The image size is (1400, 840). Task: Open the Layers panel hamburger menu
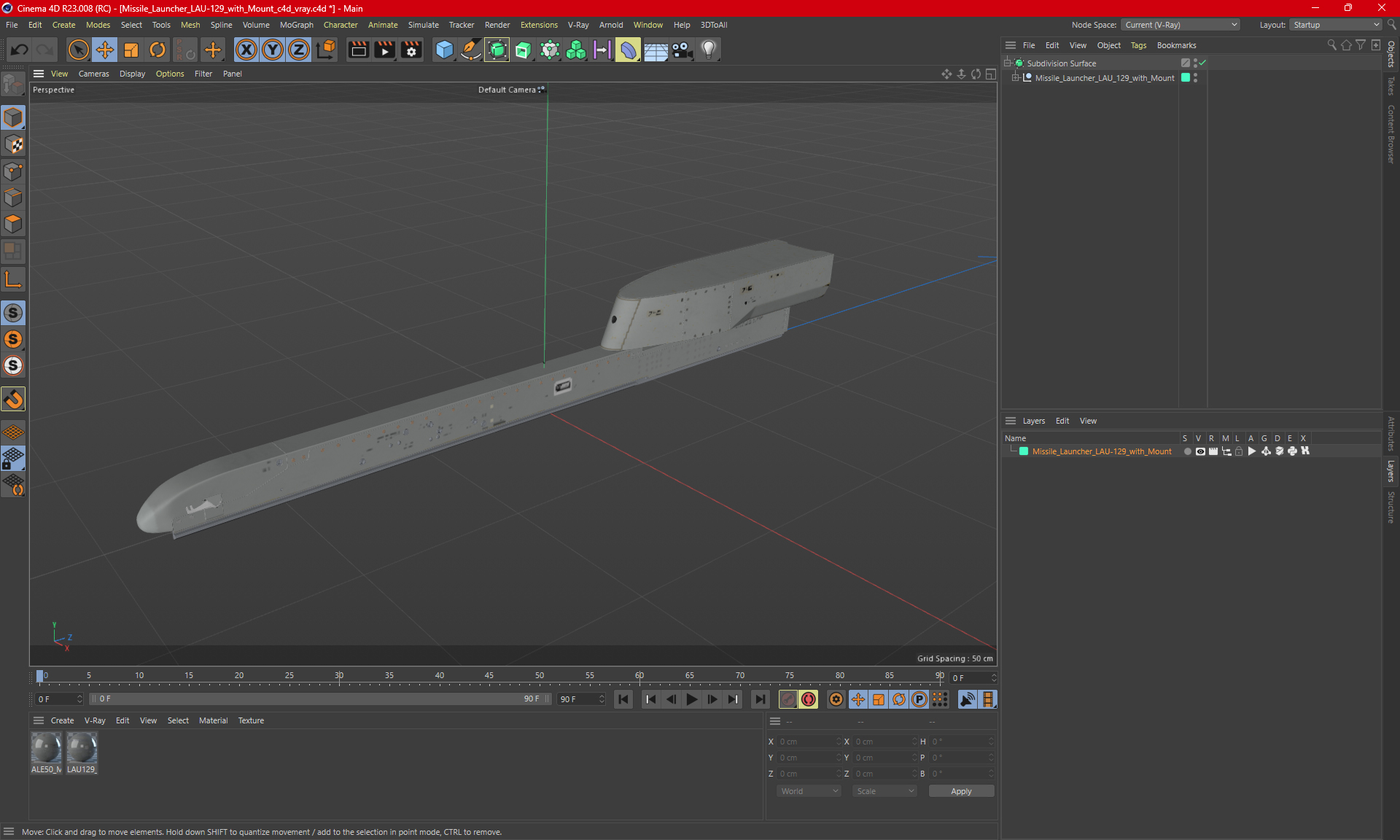pos(1011,421)
